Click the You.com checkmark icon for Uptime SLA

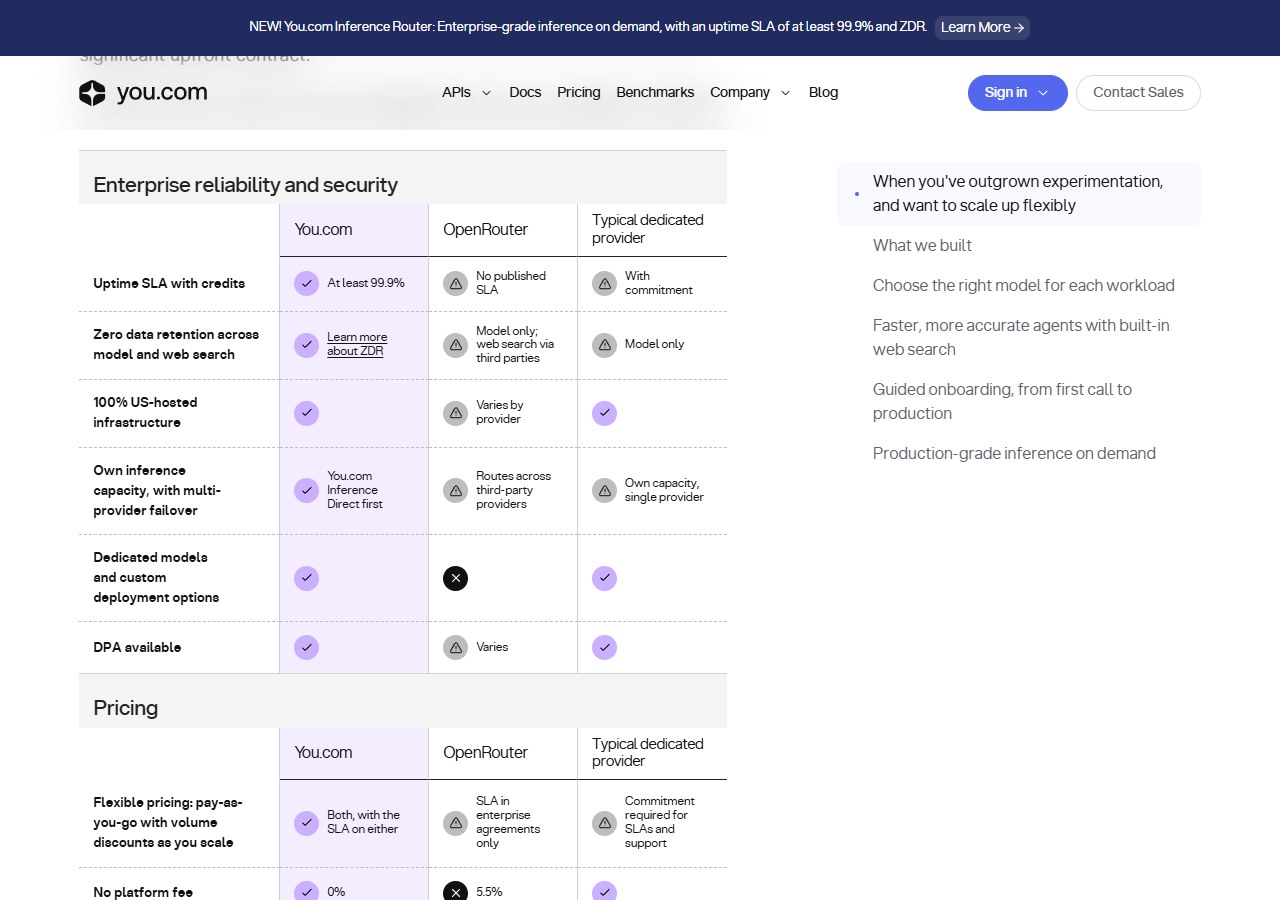pyautogui.click(x=306, y=284)
